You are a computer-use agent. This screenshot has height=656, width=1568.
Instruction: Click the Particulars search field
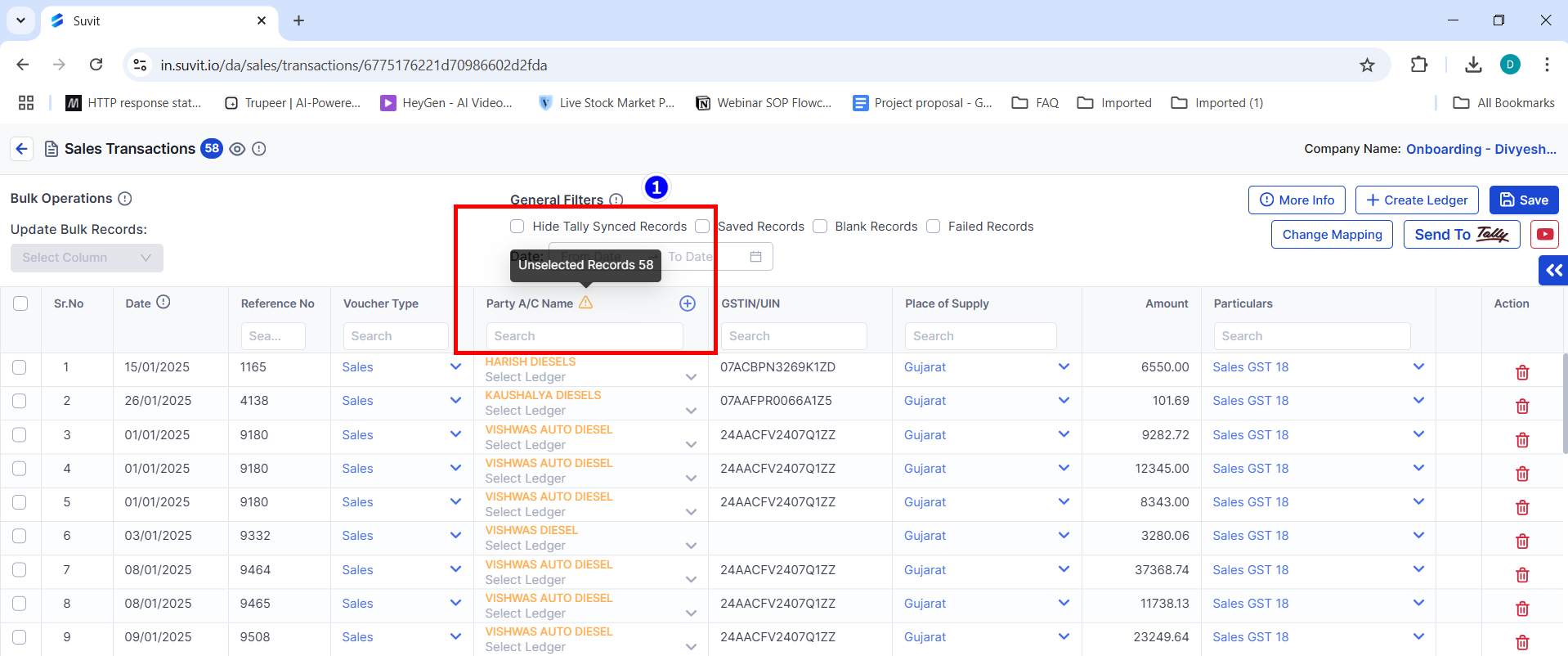pos(1311,336)
